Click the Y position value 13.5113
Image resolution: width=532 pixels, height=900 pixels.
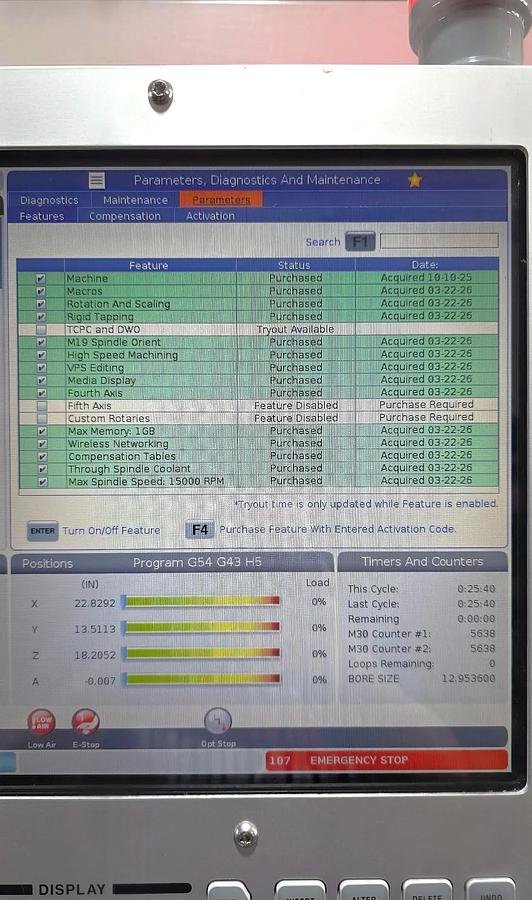point(95,629)
